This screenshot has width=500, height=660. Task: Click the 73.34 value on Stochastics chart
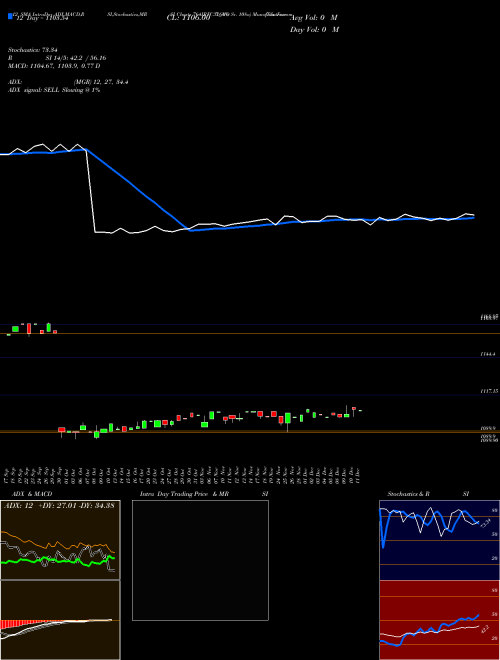pos(485,523)
